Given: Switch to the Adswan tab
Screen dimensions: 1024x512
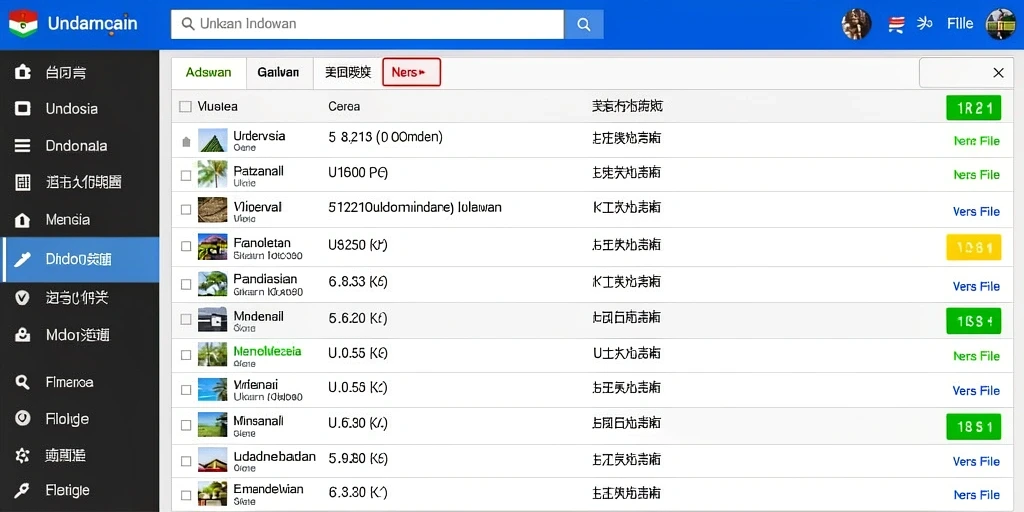Looking at the screenshot, I should point(208,72).
